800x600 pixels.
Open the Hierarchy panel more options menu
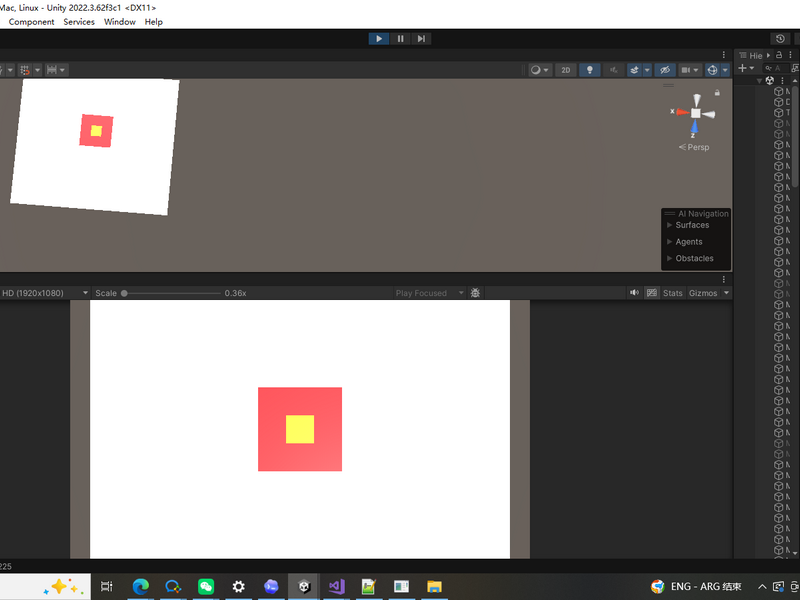pyautogui.click(x=790, y=55)
